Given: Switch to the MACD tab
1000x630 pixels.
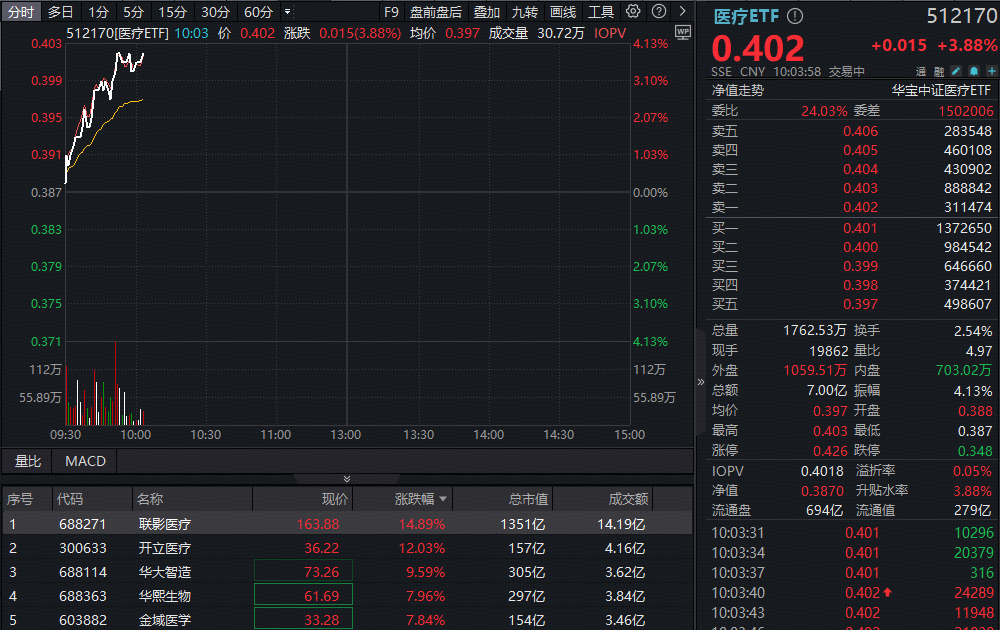Looking at the screenshot, I should tap(84, 461).
